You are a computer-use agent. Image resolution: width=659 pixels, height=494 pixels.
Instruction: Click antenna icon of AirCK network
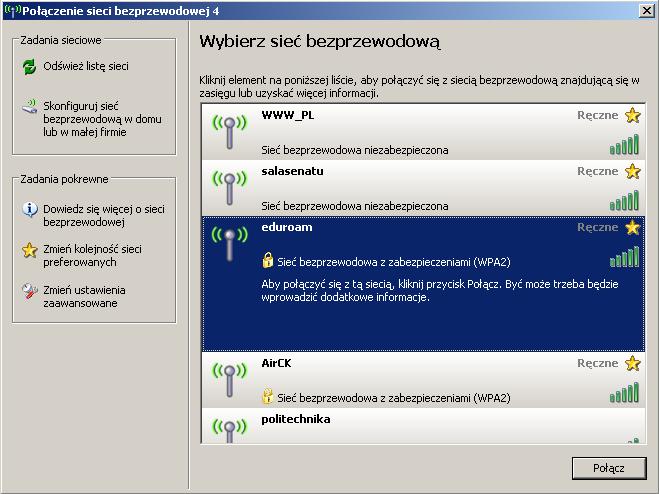(229, 380)
